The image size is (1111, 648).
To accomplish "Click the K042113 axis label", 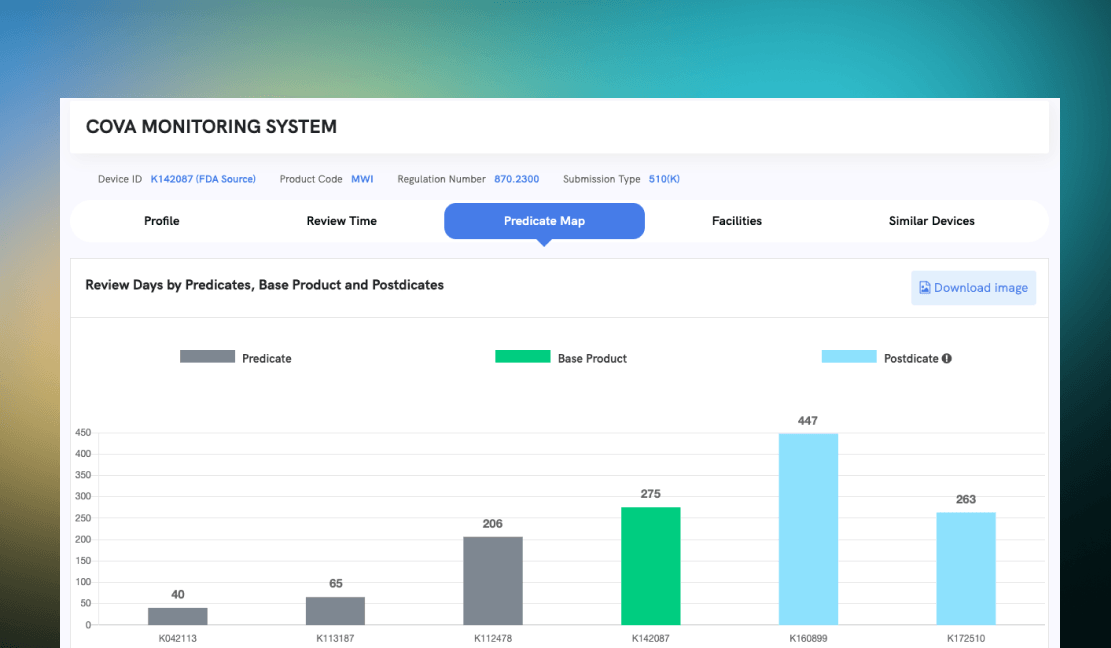I will click(178, 638).
